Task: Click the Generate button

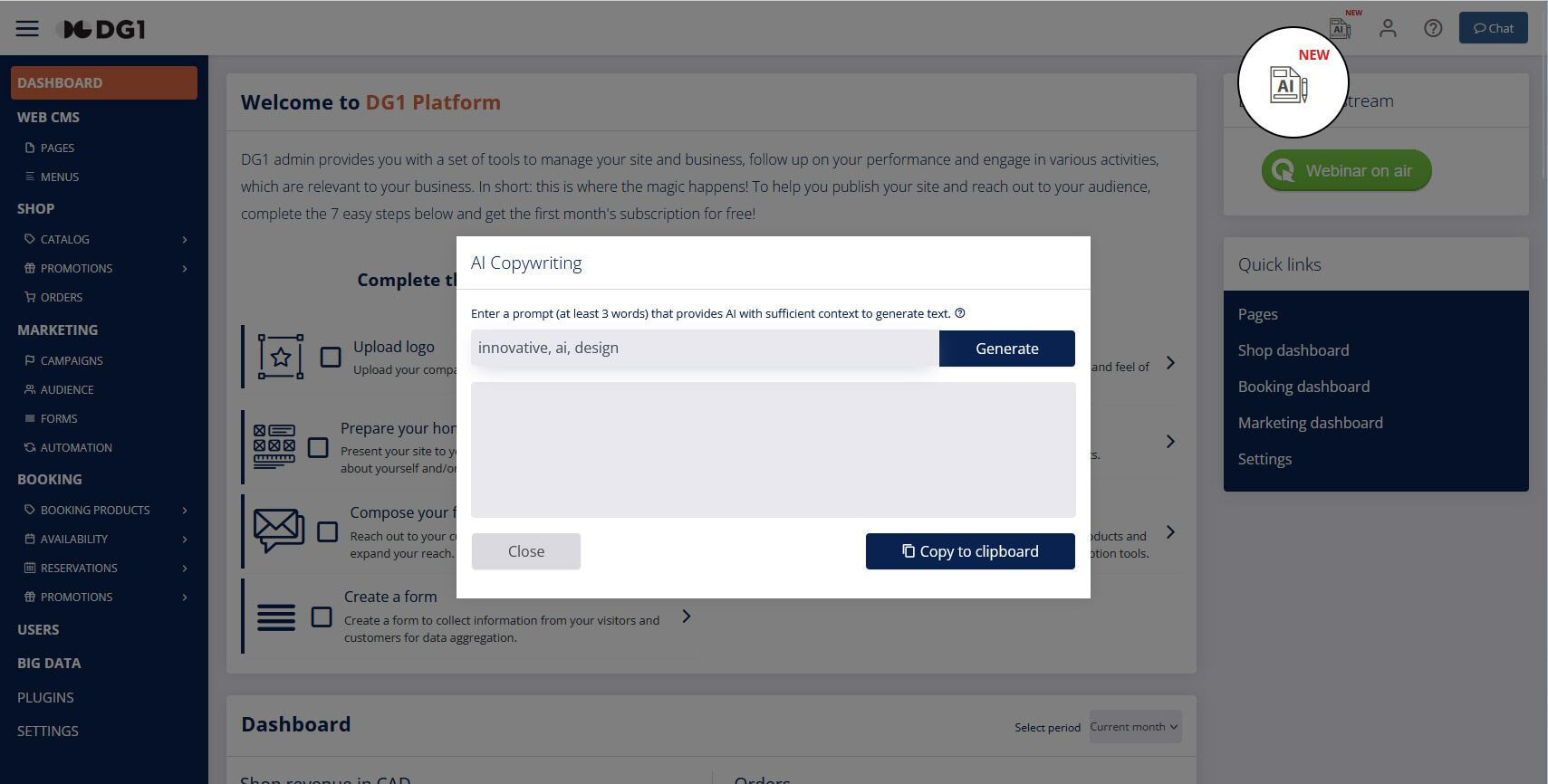Action: point(1007,349)
